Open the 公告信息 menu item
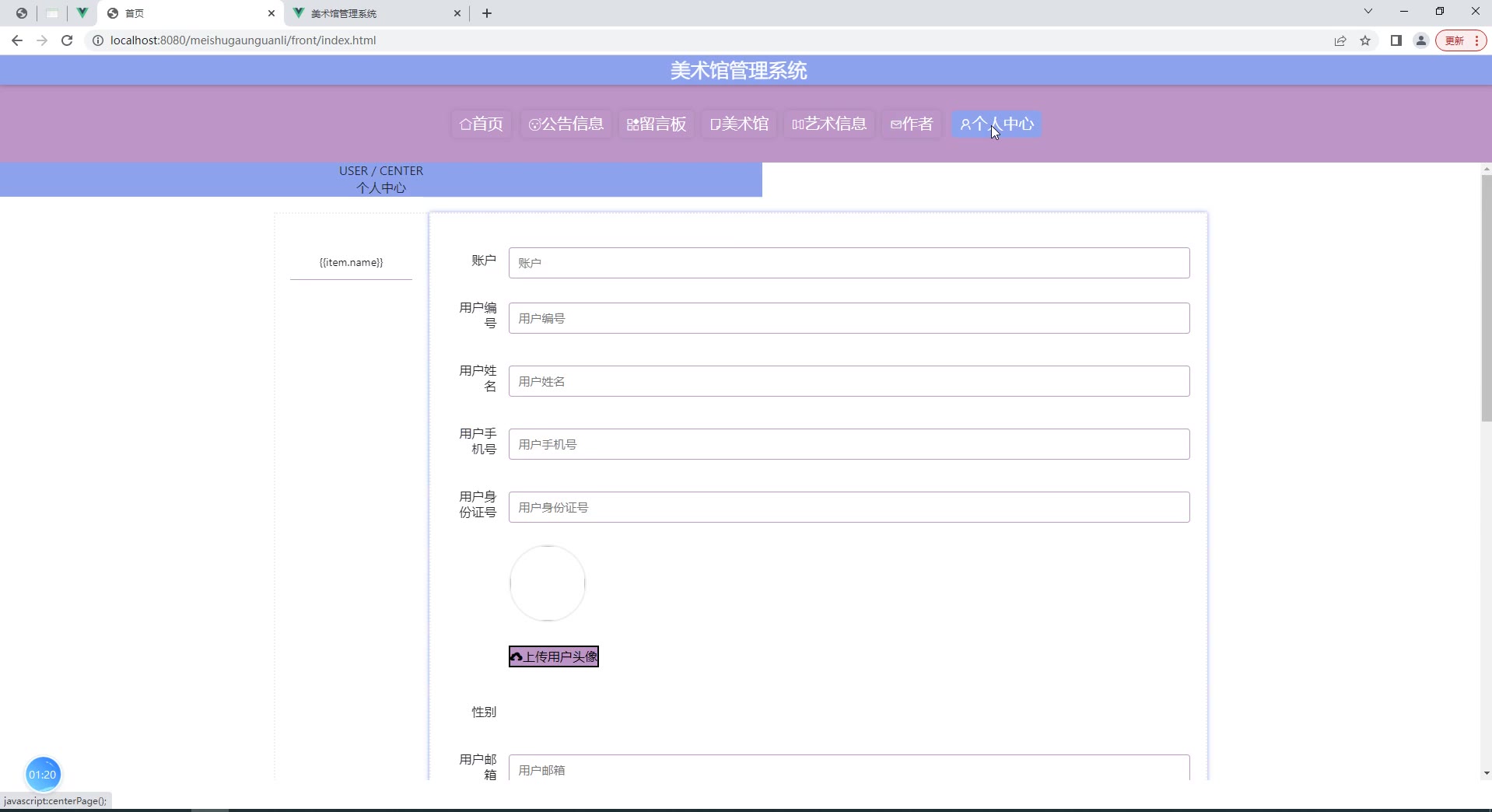 [x=566, y=124]
